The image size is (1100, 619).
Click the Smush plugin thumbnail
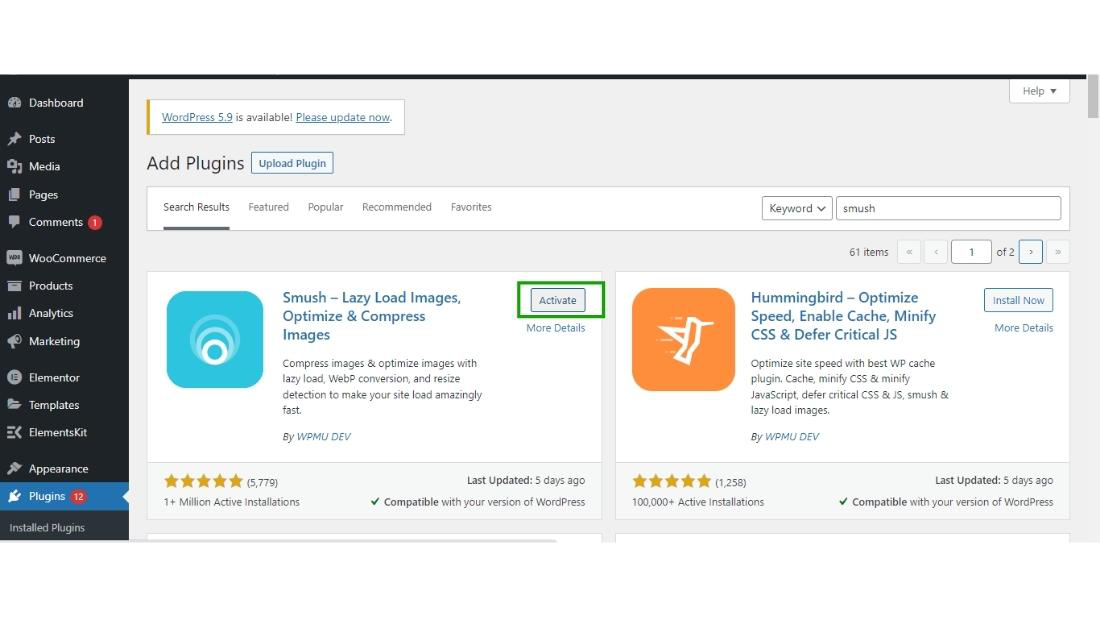tap(215, 339)
